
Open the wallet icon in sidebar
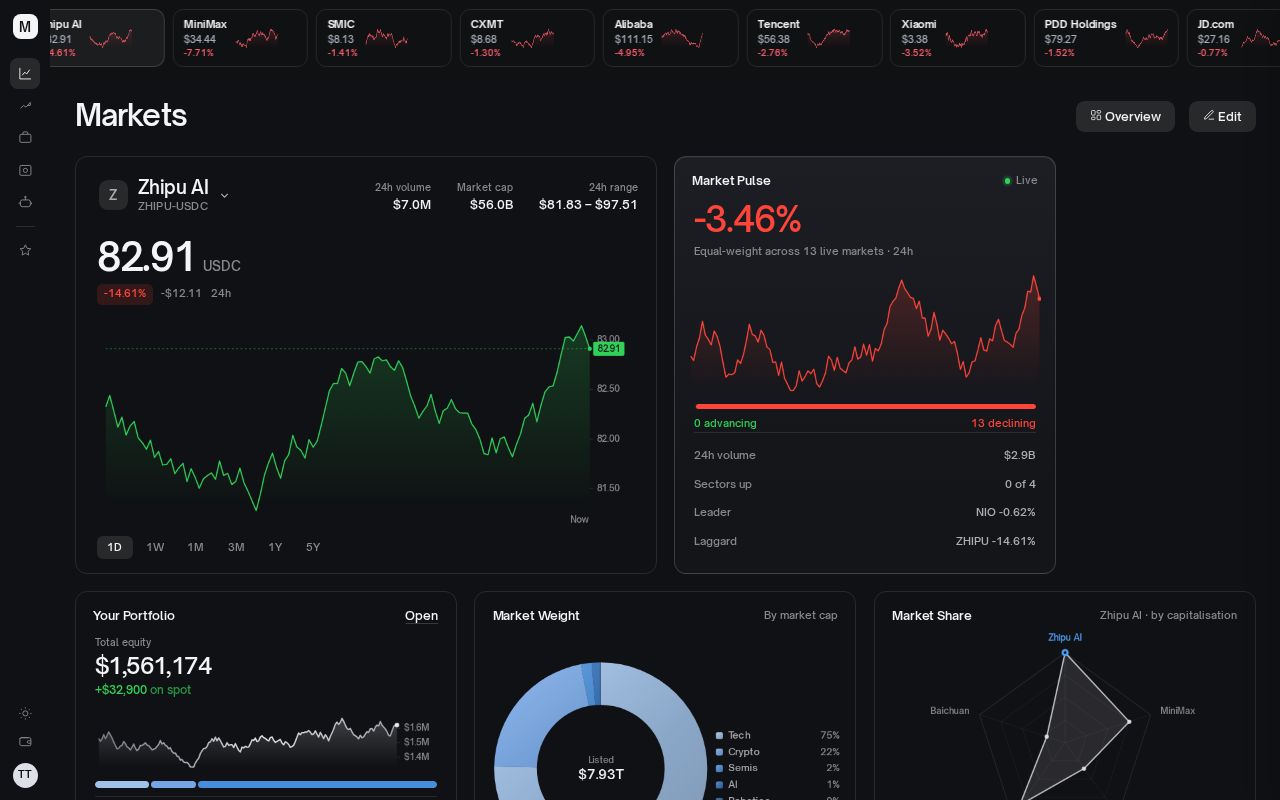[x=25, y=741]
